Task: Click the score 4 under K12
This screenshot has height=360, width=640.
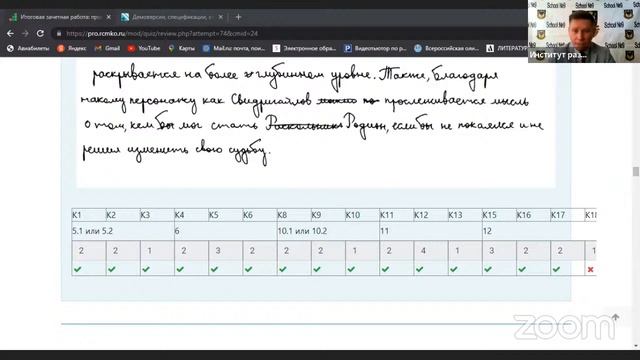Action: tap(423, 251)
